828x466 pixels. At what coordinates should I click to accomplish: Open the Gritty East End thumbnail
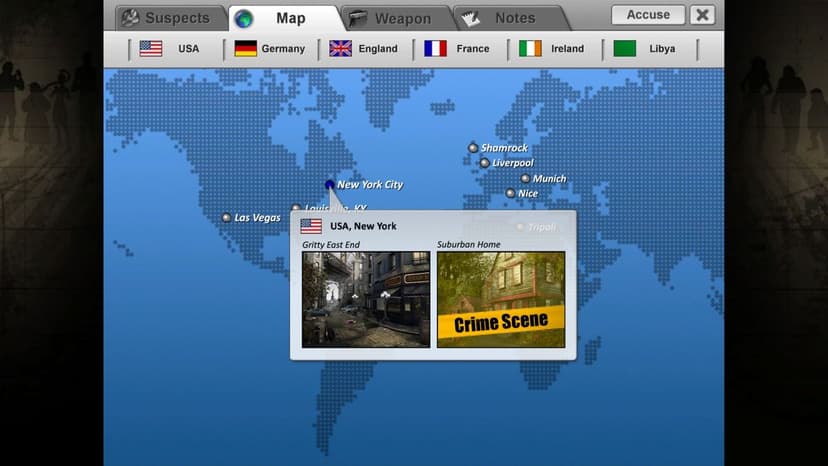[366, 300]
